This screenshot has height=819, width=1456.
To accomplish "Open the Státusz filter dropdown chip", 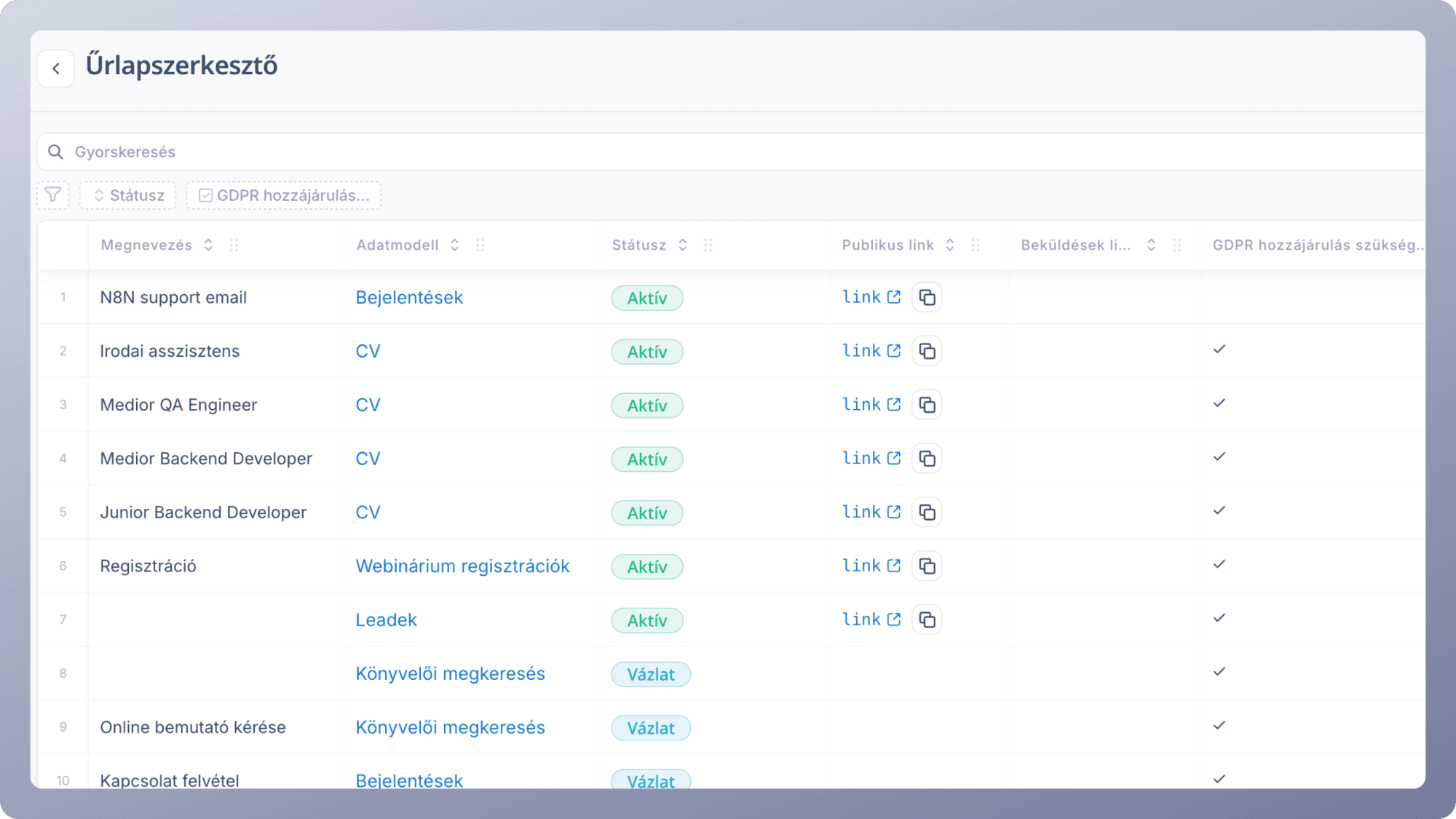I will click(x=128, y=195).
